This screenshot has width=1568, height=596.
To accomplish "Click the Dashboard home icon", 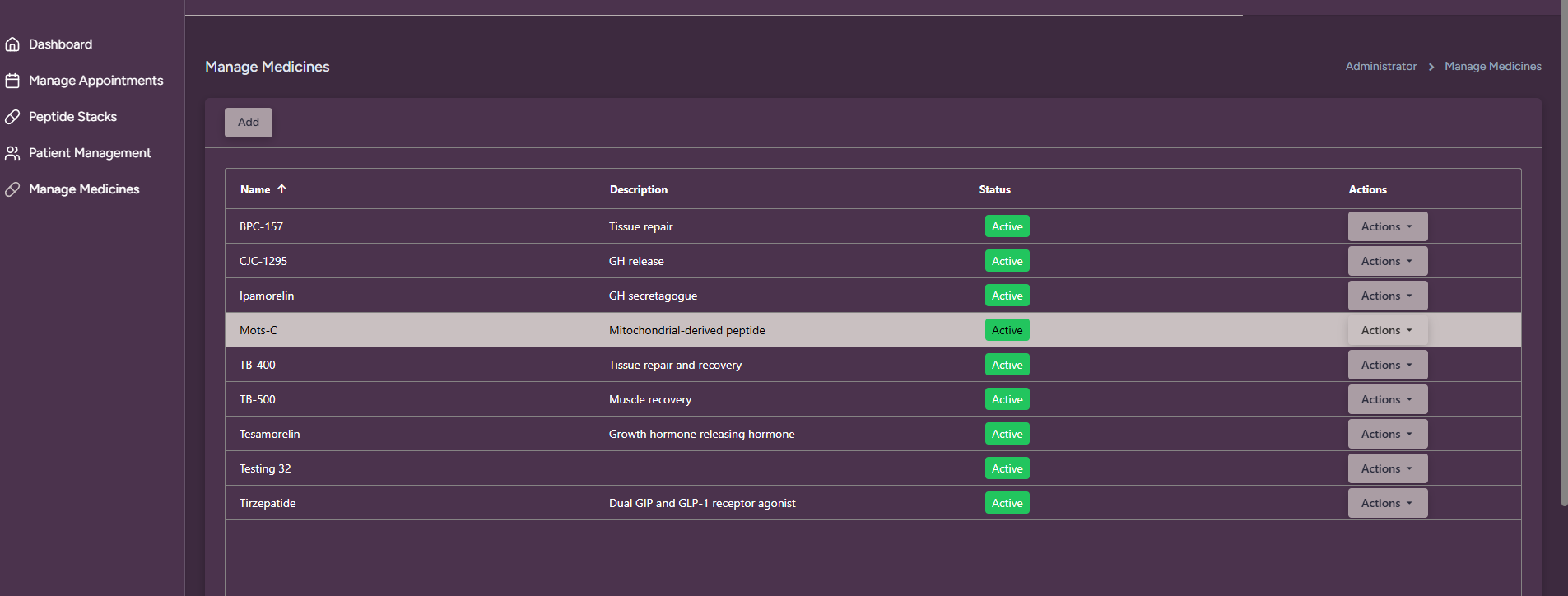I will coord(12,44).
